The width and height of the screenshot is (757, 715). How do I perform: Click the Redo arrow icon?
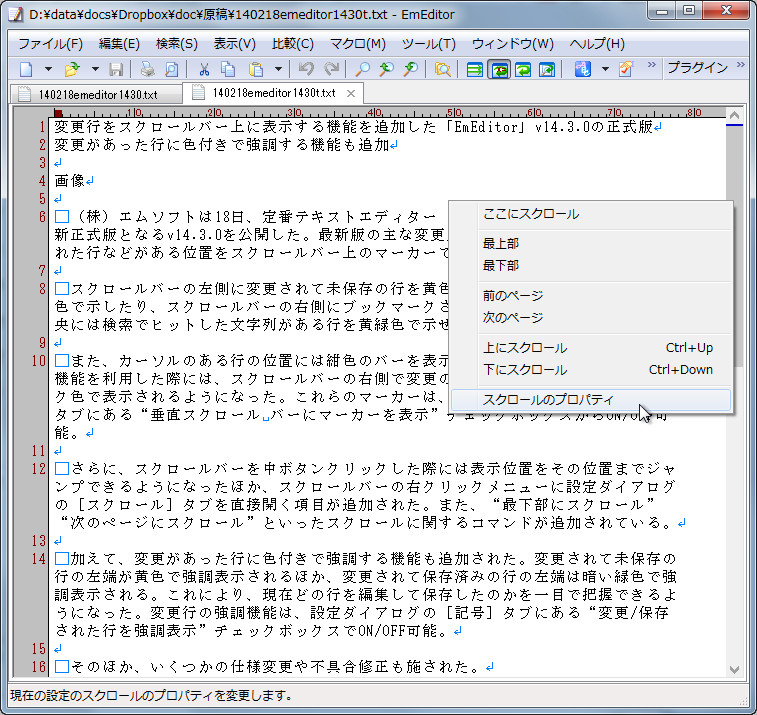click(x=331, y=70)
